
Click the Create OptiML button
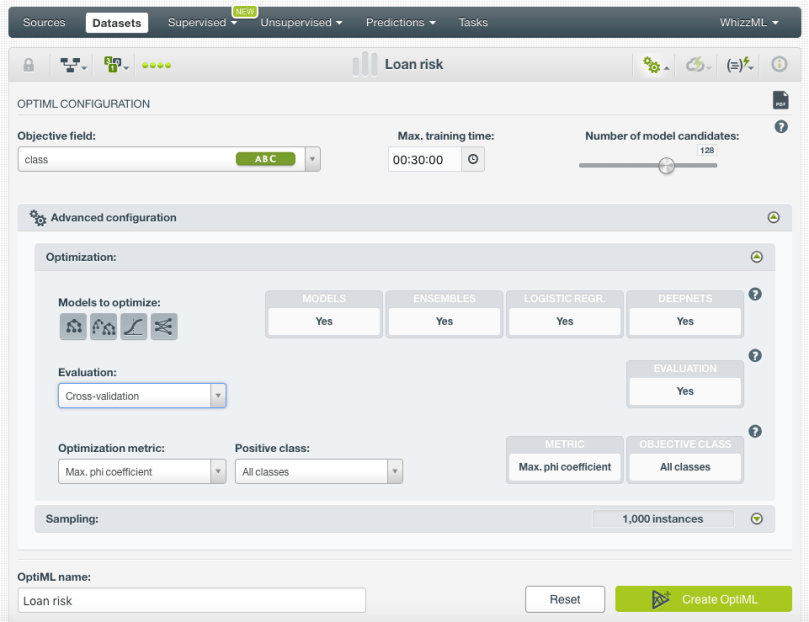tap(703, 599)
